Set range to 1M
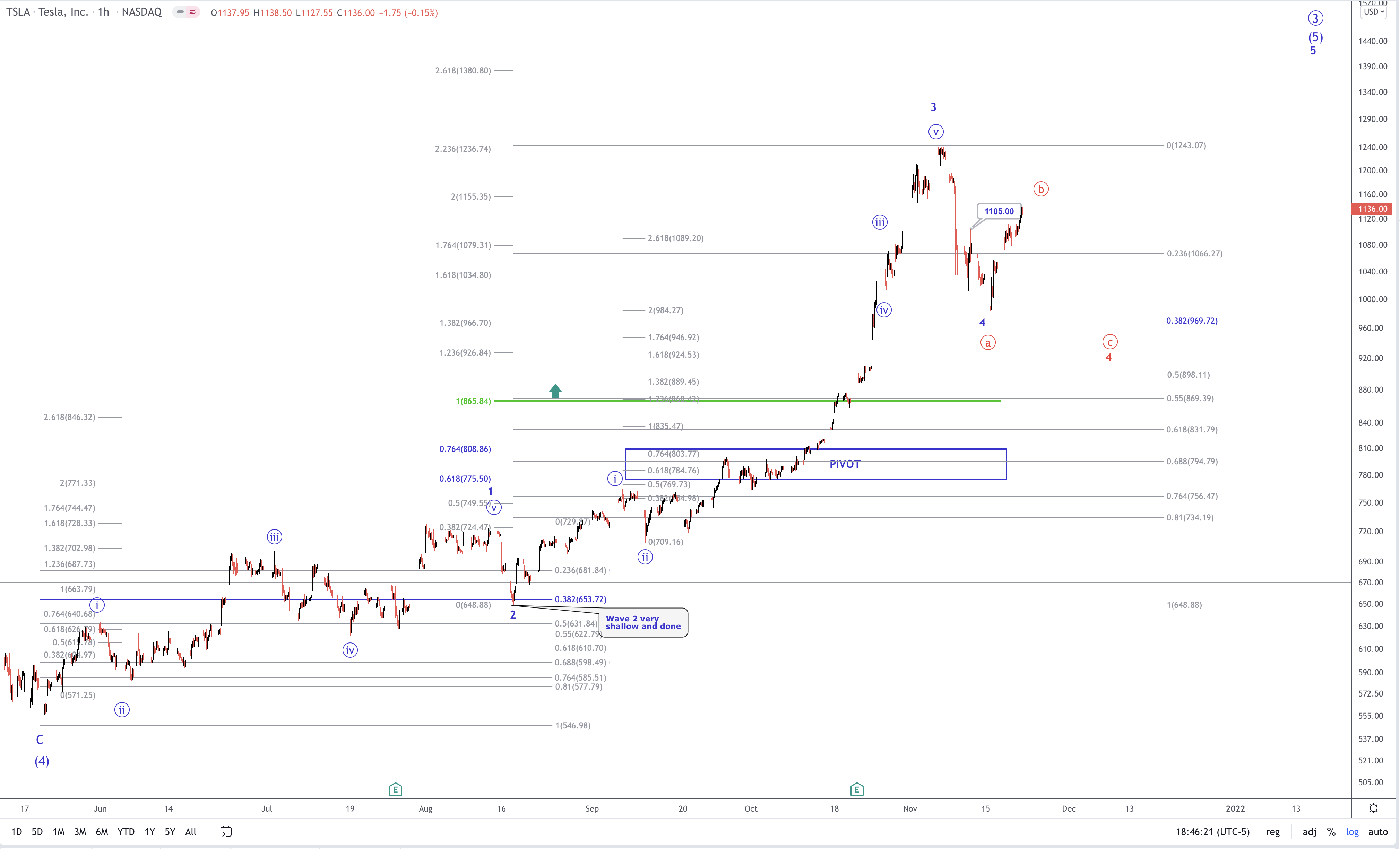The height and width of the screenshot is (849, 1400). pyautogui.click(x=59, y=831)
